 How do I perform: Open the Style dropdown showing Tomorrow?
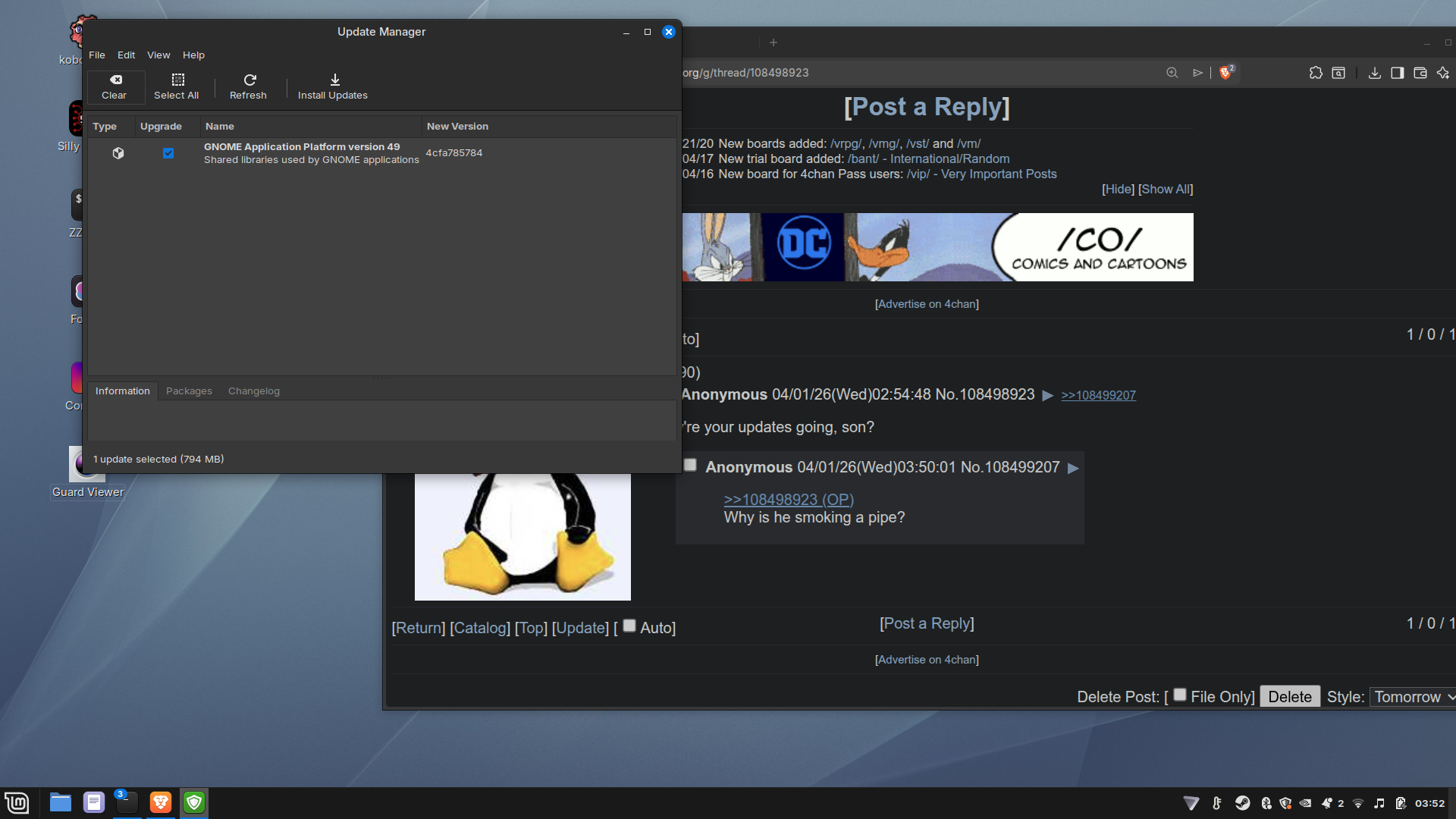pyautogui.click(x=1414, y=697)
